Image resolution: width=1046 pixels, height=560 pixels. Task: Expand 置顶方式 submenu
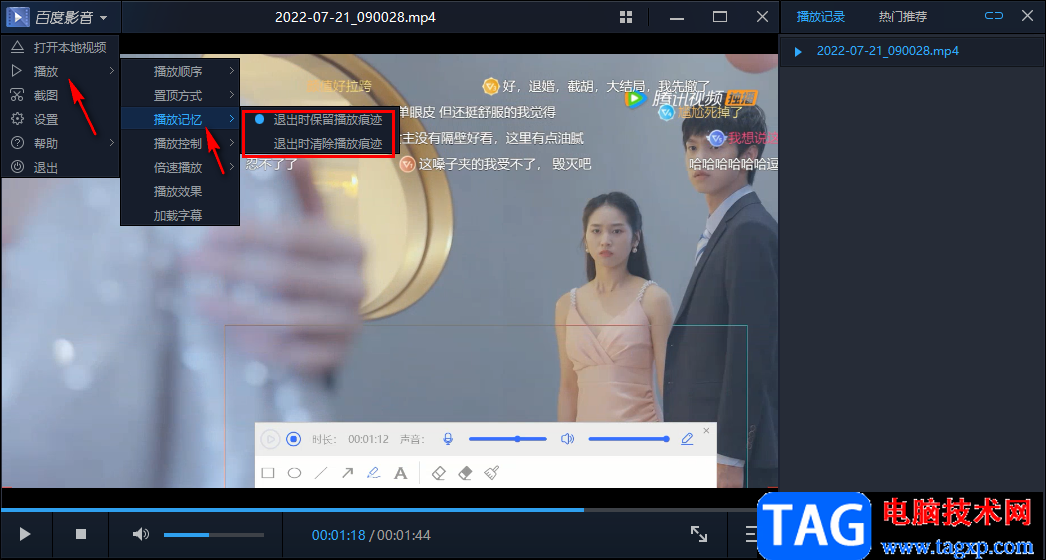(179, 95)
